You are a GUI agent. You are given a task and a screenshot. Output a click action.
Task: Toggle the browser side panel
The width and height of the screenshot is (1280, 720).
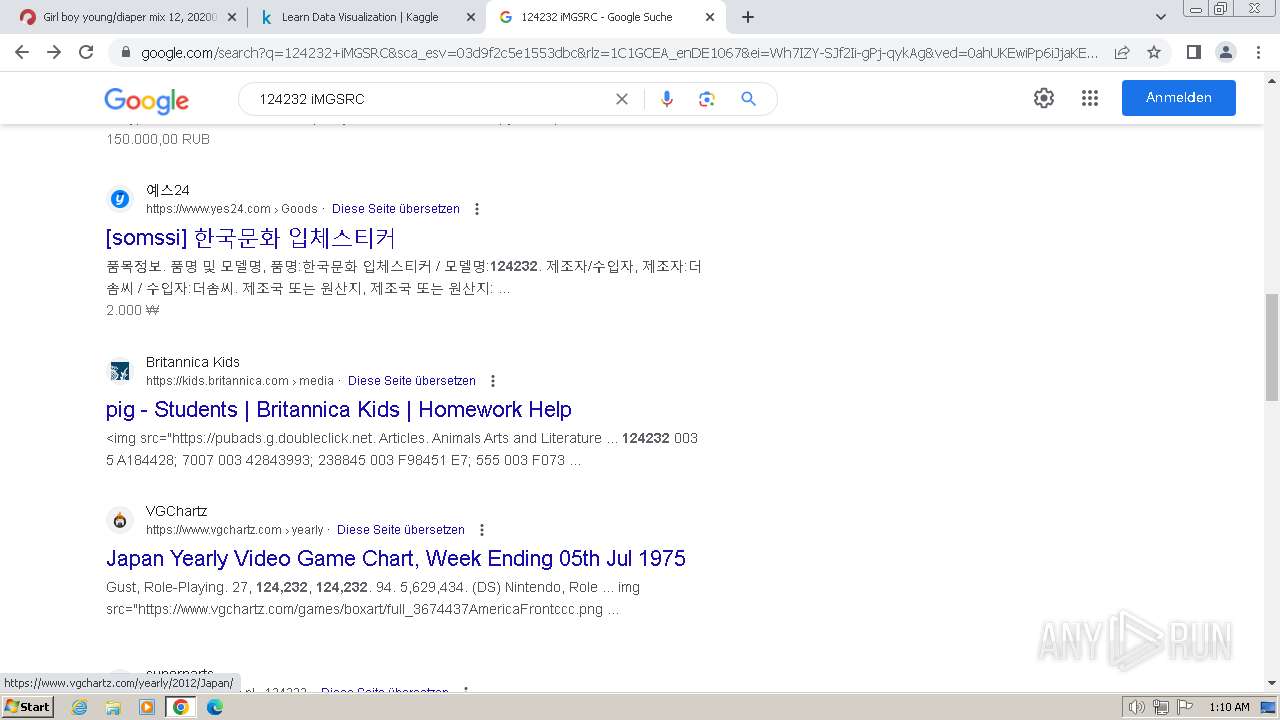pyautogui.click(x=1193, y=52)
